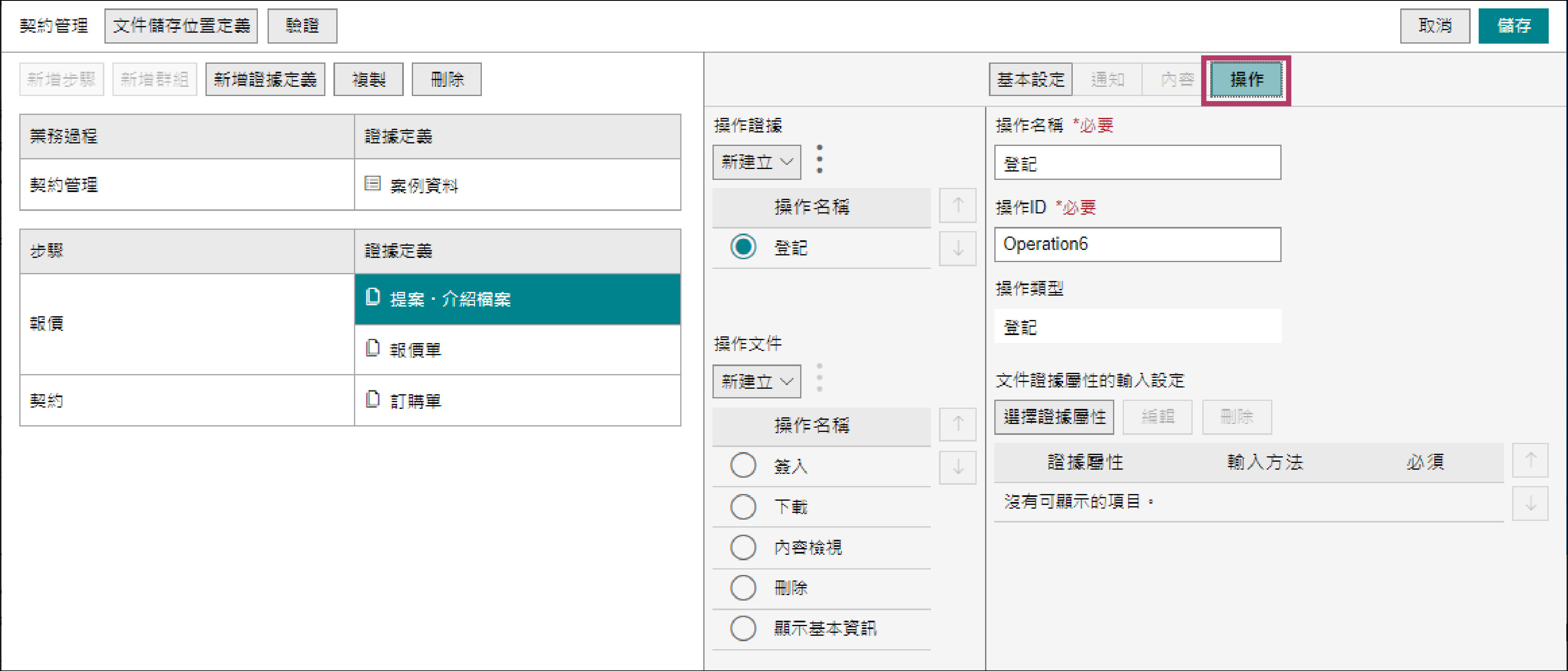Select 報價單 row in steps table
1568x671 pixels.
tap(415, 349)
